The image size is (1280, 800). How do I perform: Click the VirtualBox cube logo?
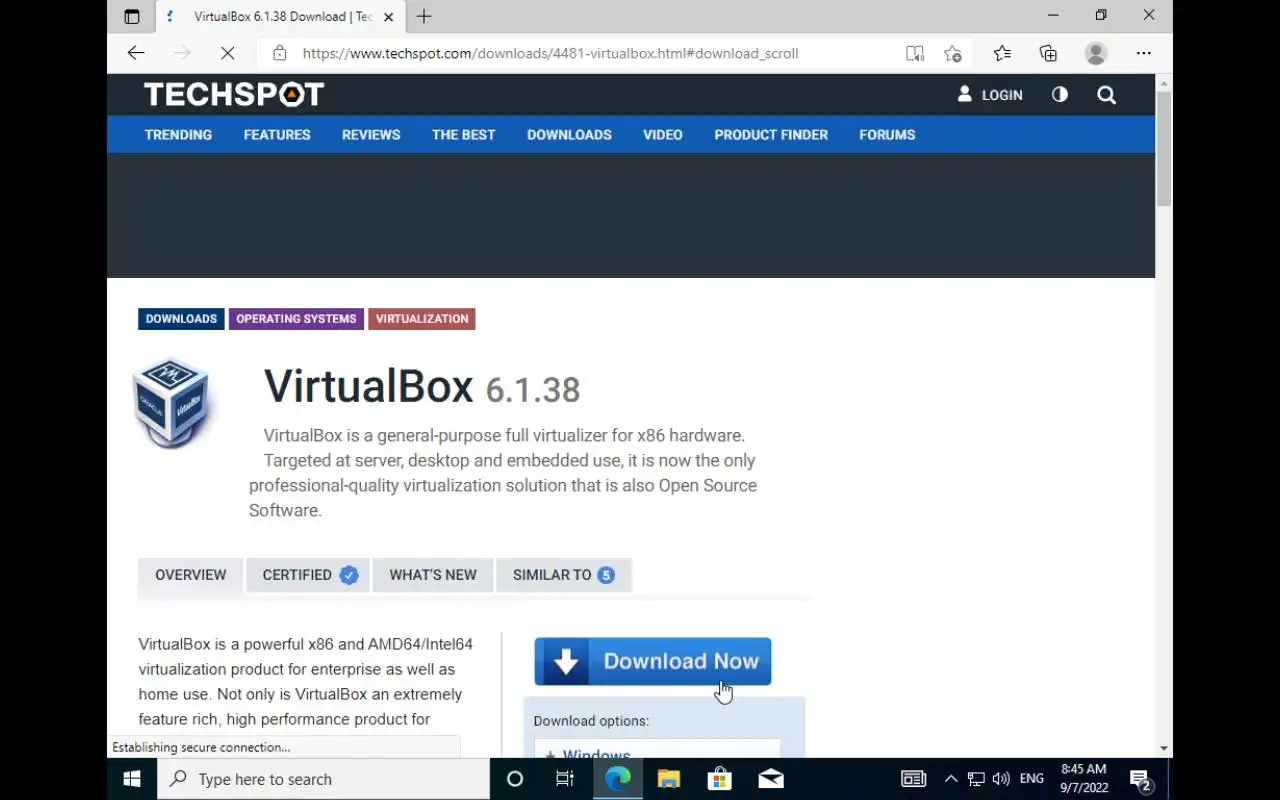click(x=172, y=403)
